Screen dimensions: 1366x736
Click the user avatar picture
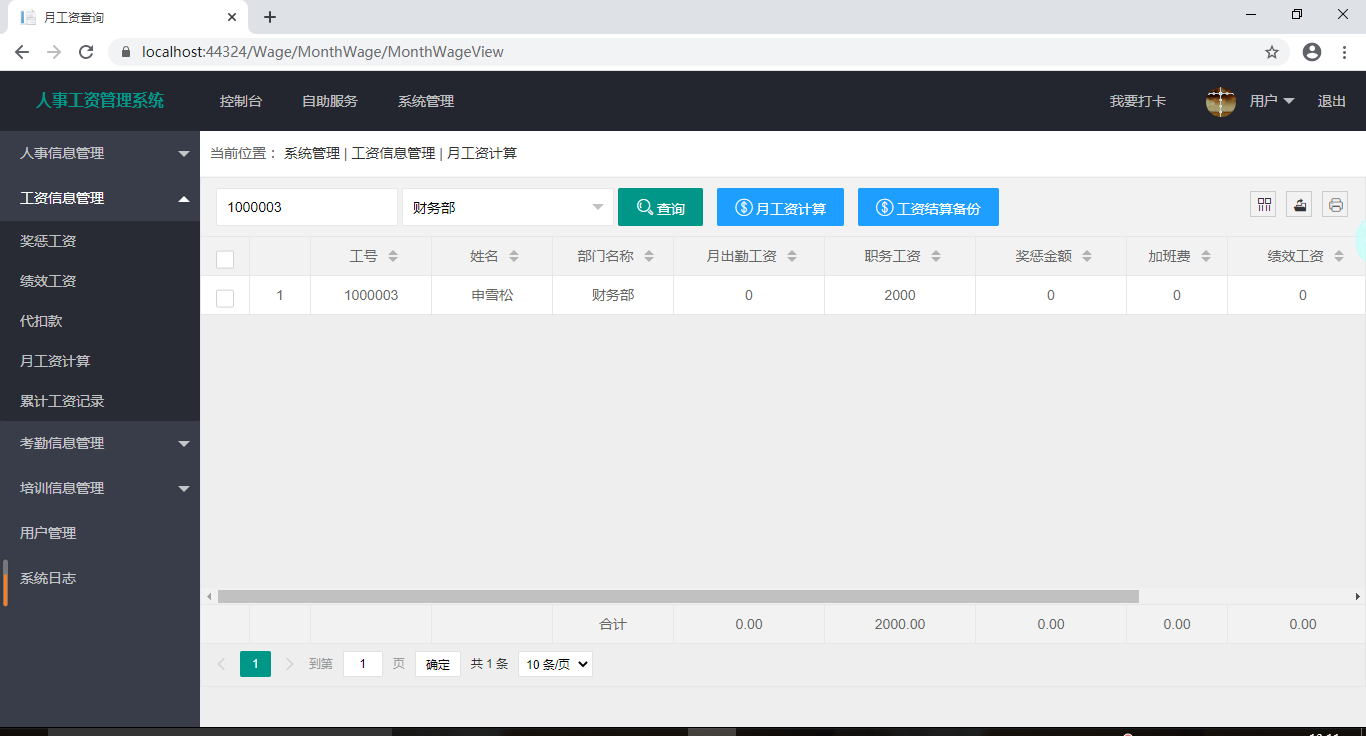point(1221,101)
